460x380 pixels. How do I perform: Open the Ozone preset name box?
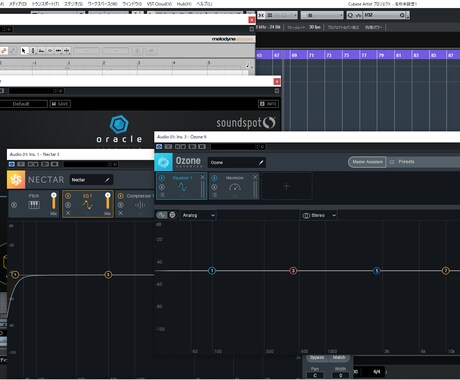click(x=237, y=162)
